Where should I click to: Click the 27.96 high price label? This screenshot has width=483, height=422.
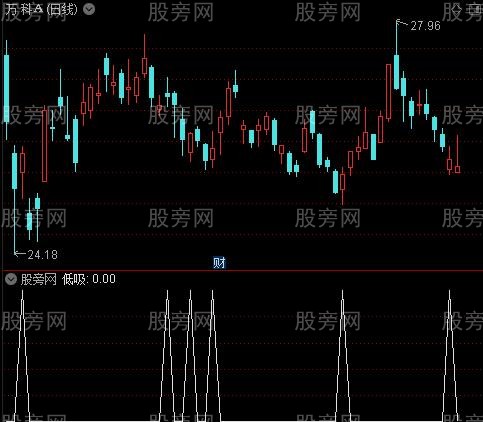(425, 26)
